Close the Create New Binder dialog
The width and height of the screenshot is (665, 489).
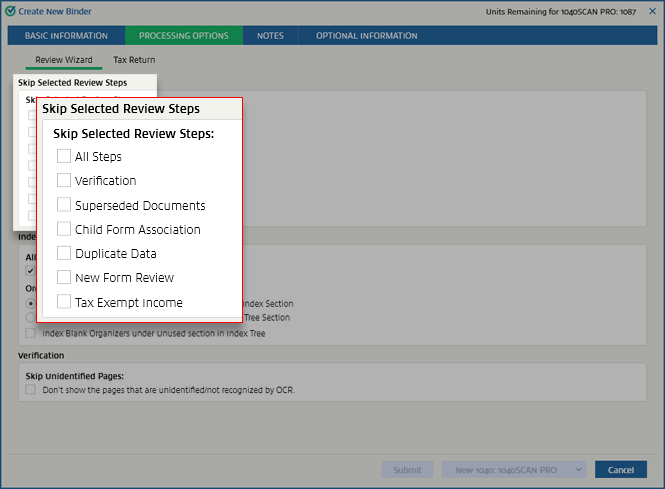[652, 11]
